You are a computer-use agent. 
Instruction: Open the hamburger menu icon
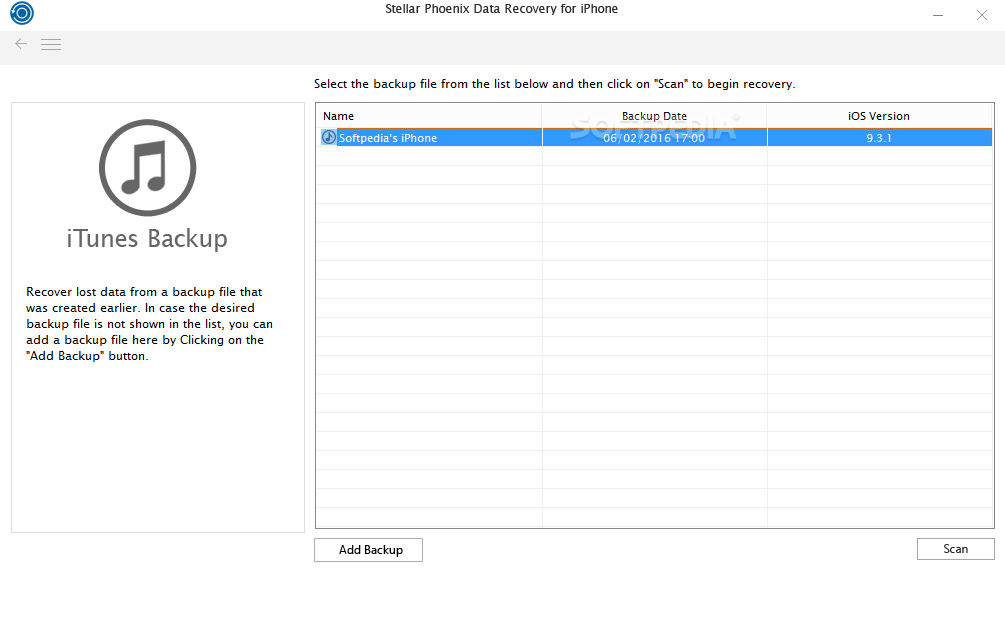51,44
